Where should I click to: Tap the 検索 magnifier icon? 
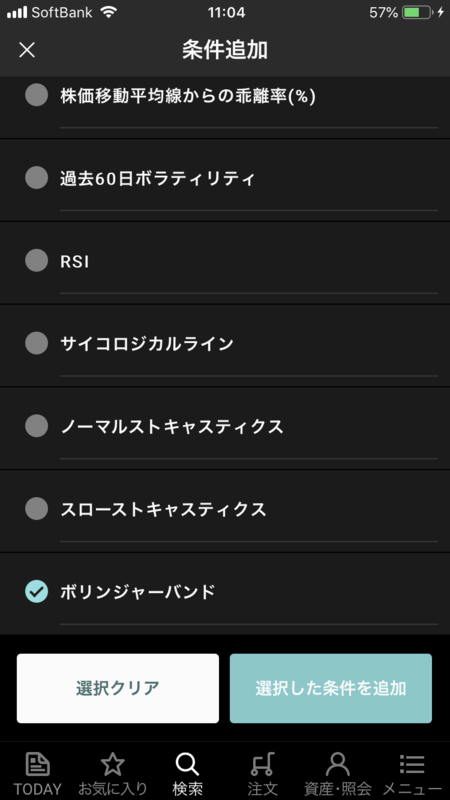pyautogui.click(x=187, y=765)
